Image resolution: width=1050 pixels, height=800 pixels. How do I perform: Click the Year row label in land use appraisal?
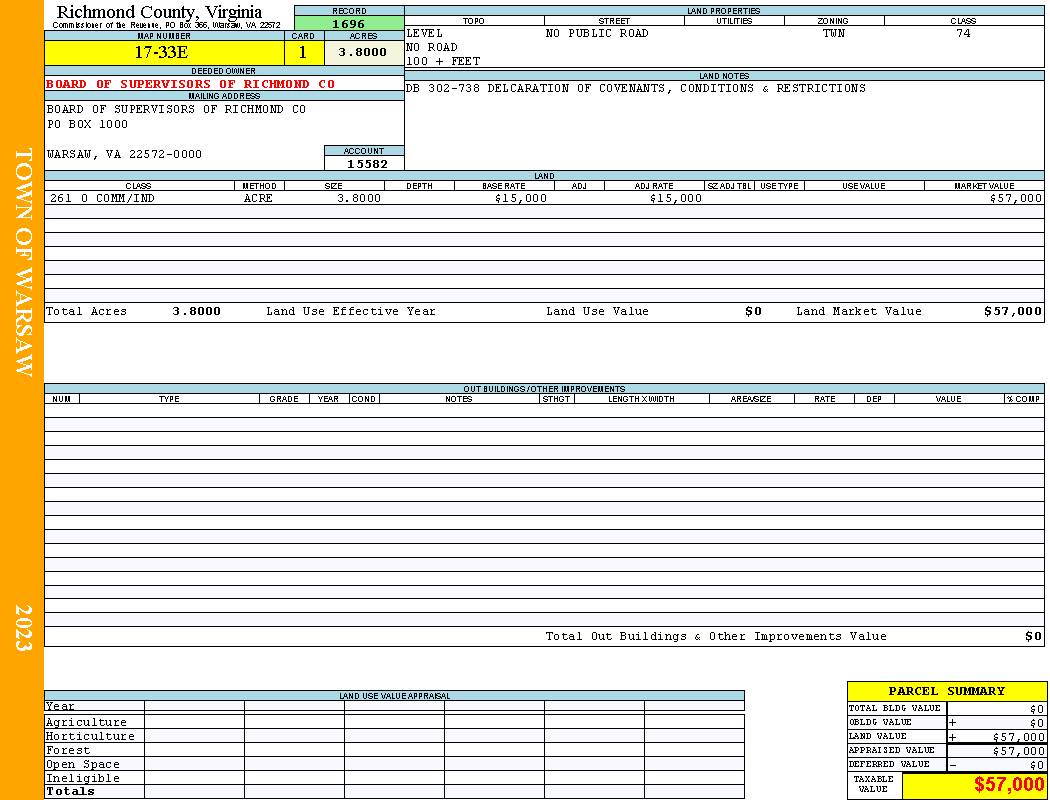tap(60, 706)
